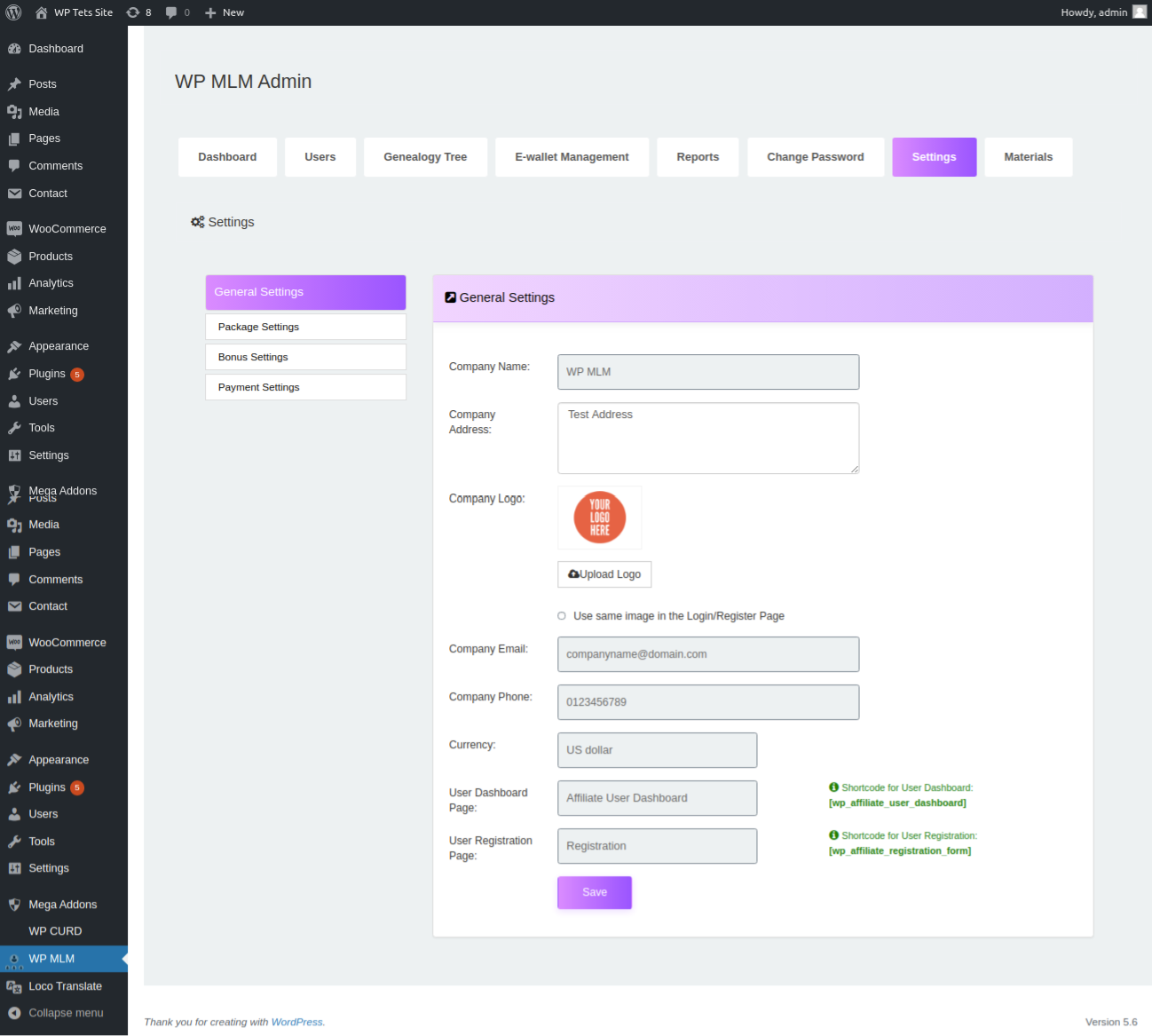Screen dimensions: 1152x1036
Task: Select Package Settings
Action: 305,327
